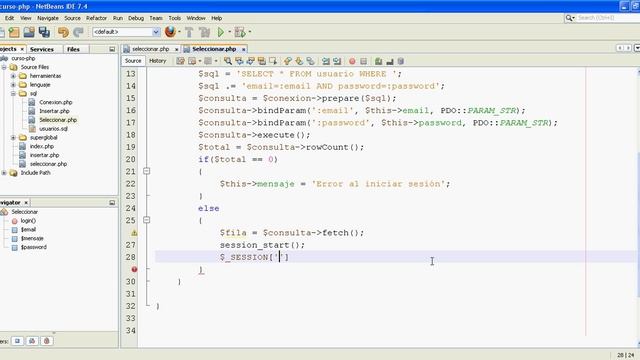The image size is (640, 360).
Task: Close the Seleccionar.php editor tab
Action: pos(243,49)
